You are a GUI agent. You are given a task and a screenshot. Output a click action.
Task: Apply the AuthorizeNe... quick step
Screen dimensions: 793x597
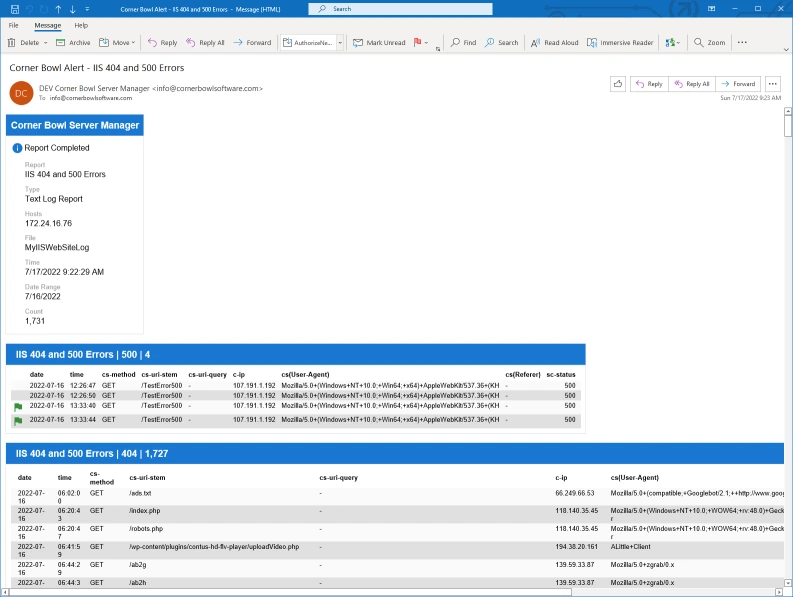click(308, 42)
